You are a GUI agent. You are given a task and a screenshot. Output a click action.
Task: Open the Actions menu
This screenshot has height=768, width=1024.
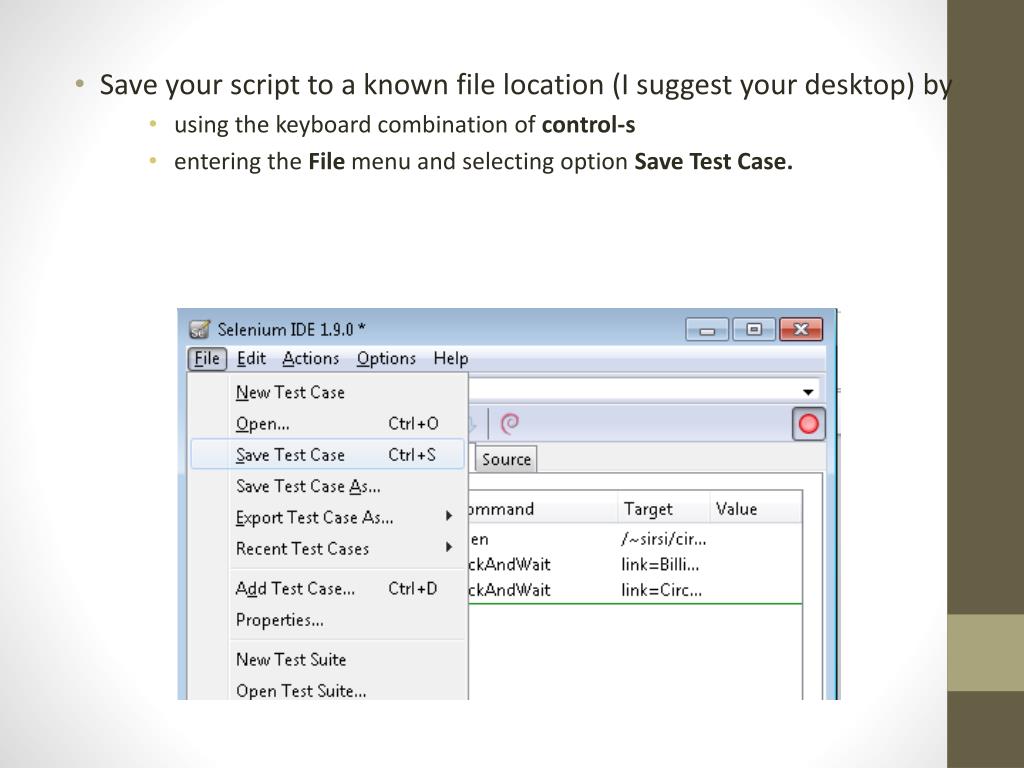(x=310, y=358)
